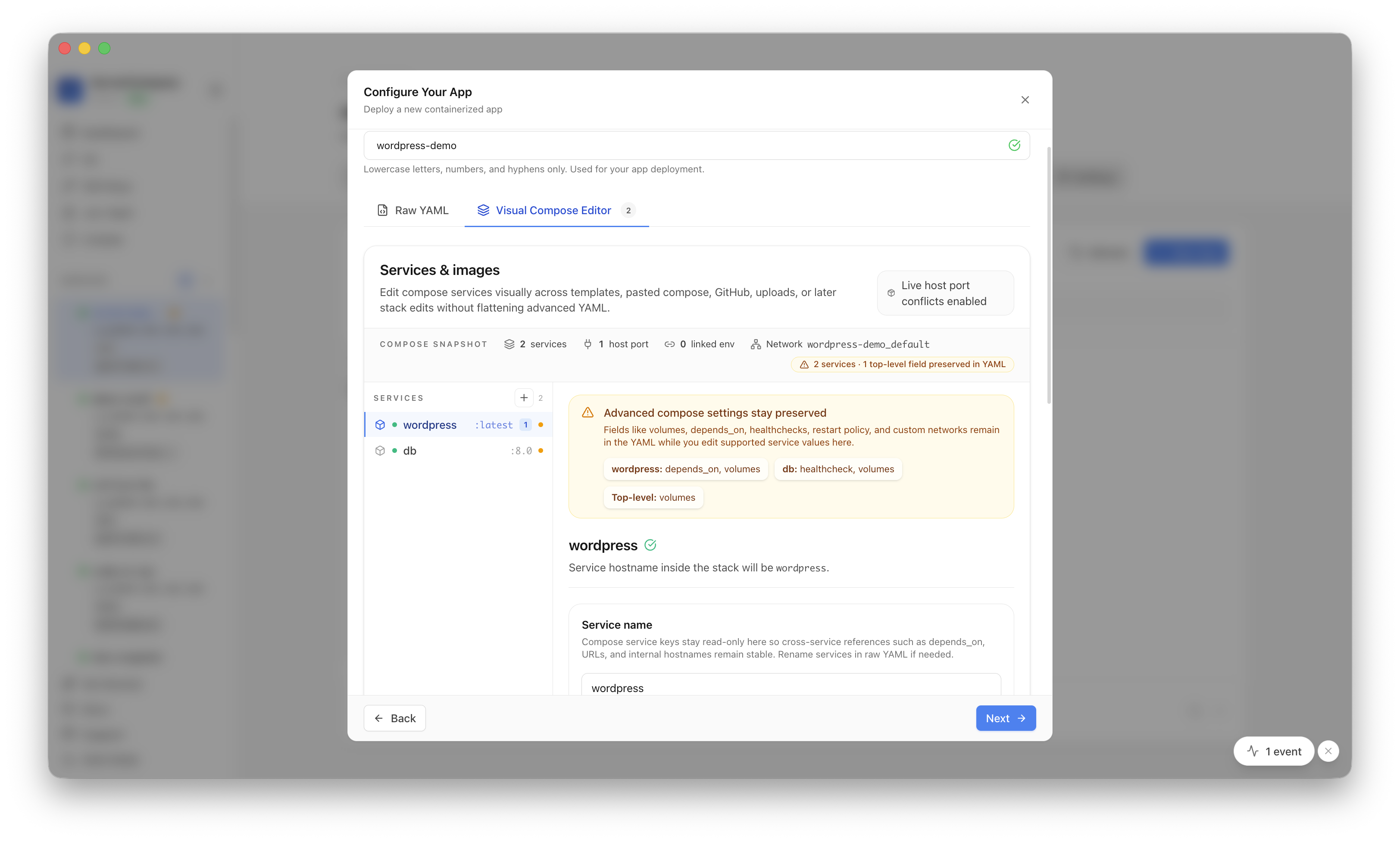Click the Network icon in compose snapshot
This screenshot has width=1400, height=842.
click(755, 344)
